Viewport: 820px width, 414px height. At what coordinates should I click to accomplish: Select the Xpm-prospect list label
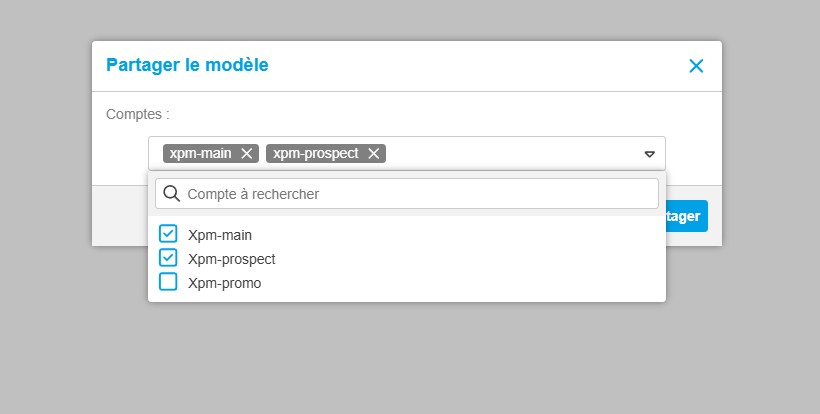tap(231, 259)
